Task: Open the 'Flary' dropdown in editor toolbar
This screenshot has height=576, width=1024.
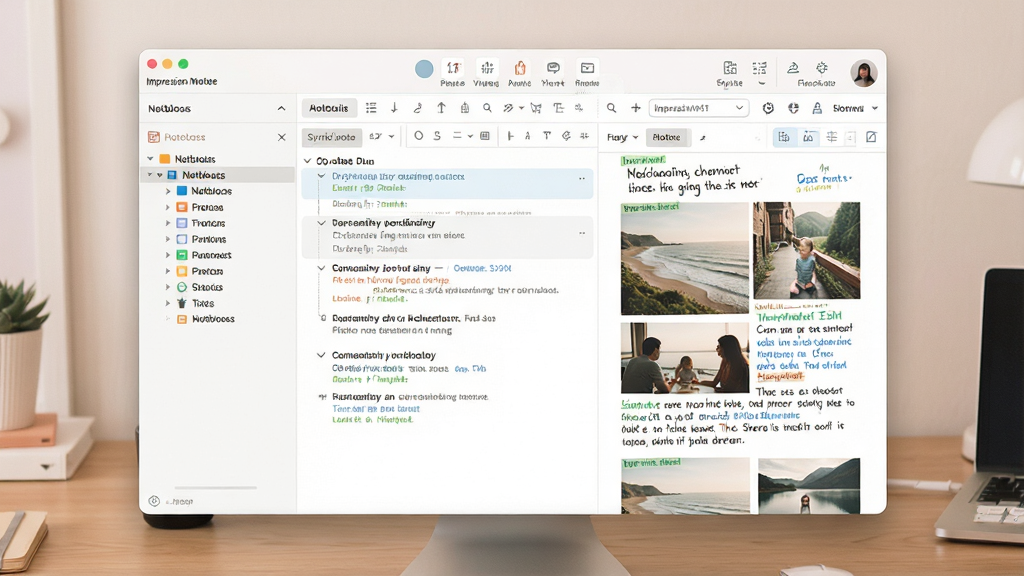Action: pyautogui.click(x=622, y=137)
